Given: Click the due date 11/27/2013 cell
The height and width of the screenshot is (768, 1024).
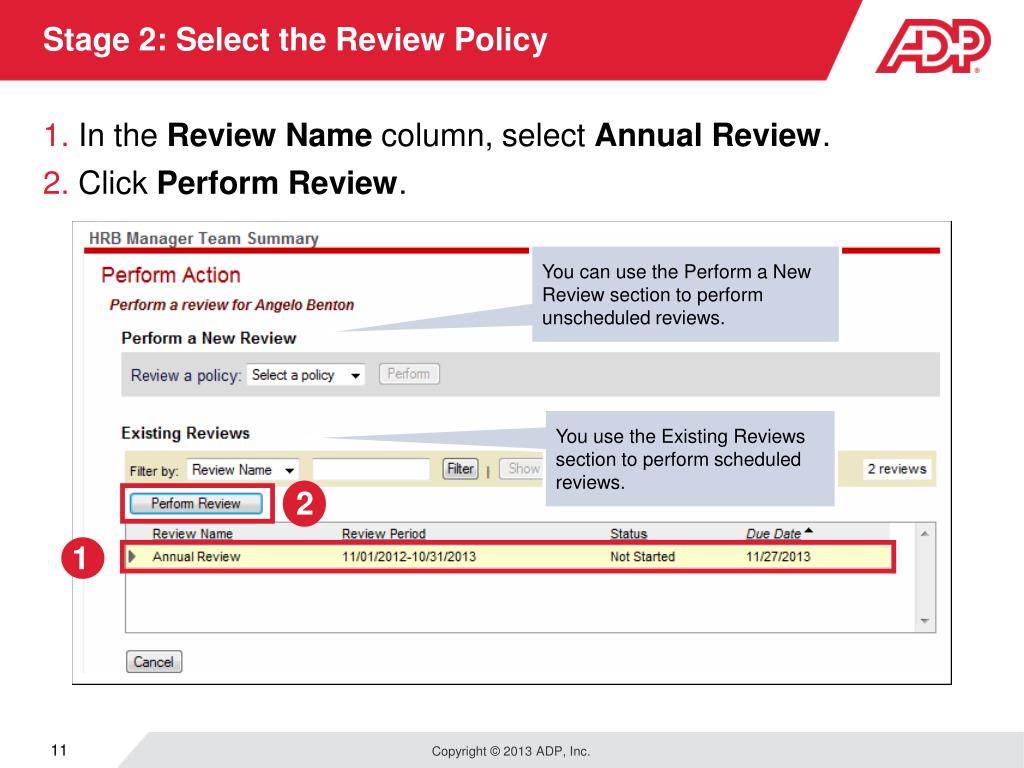Looking at the screenshot, I should 778,557.
